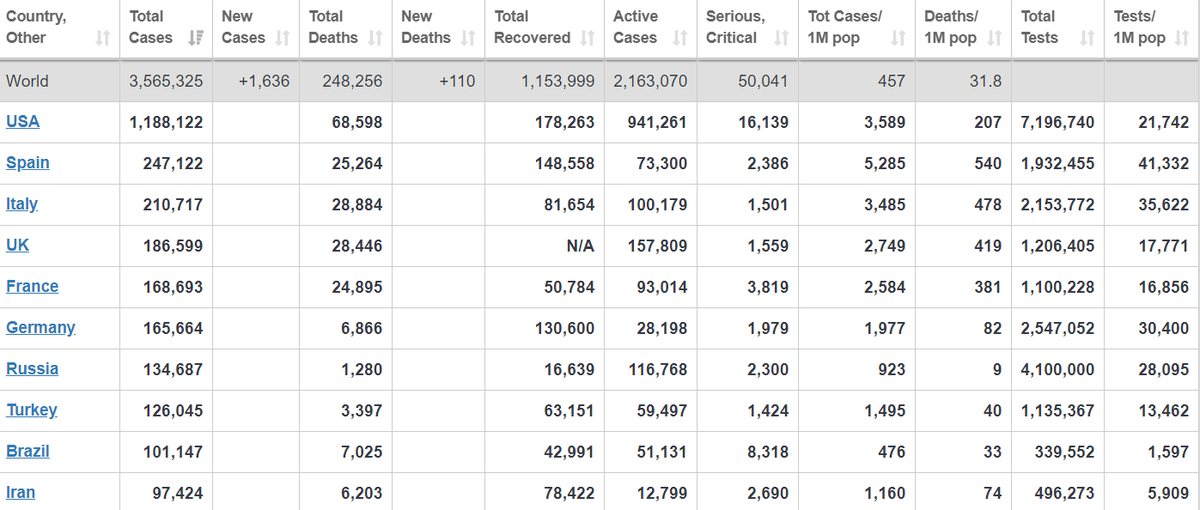
Task: Click the Active Cases header label
Action: click(636, 27)
